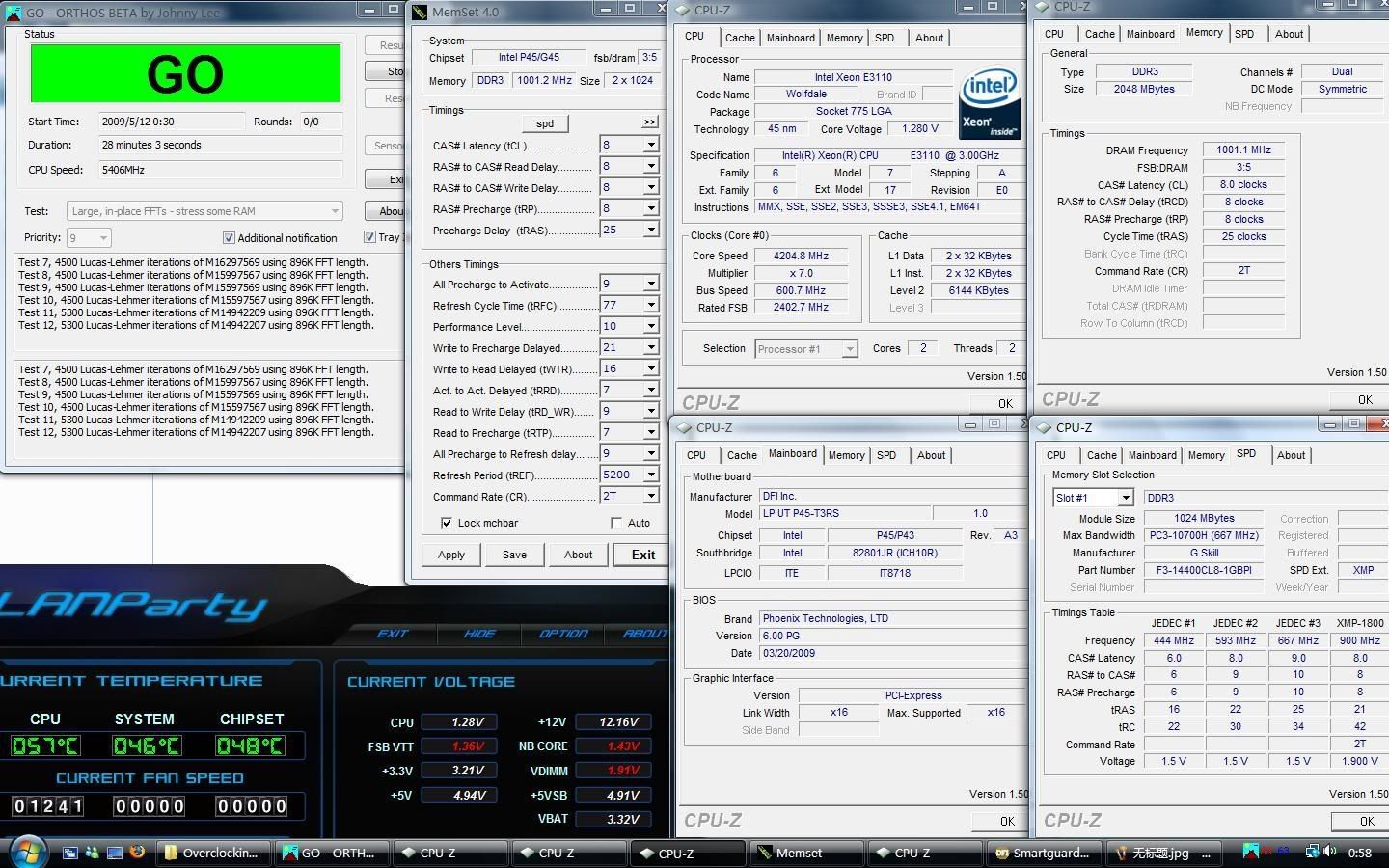Screen dimensions: 1389x868
Task: Click the volume speaker tray icon
Action: click(x=1330, y=852)
